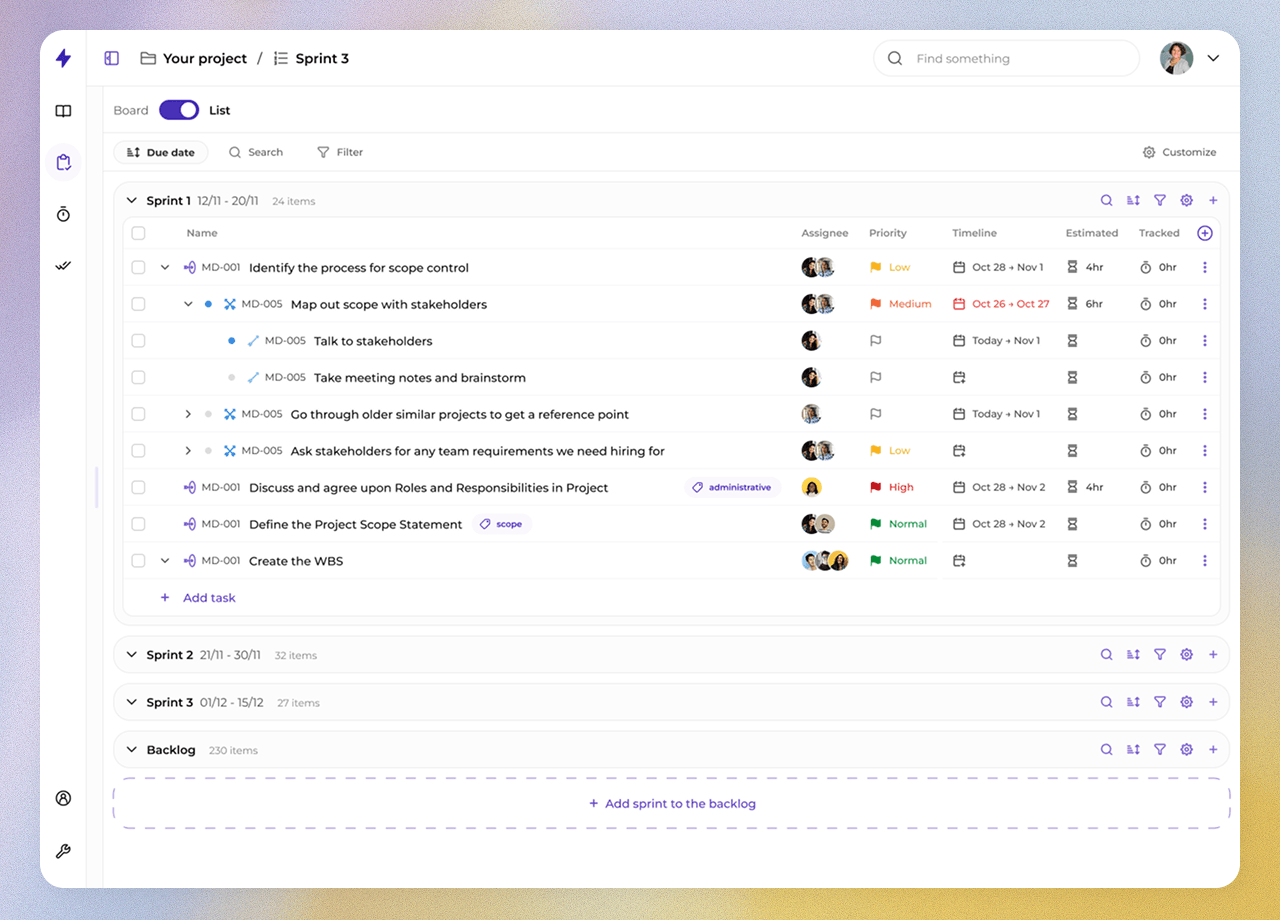Click the Sprint 2 filter funnel icon
This screenshot has width=1280, height=920.
click(x=1160, y=655)
